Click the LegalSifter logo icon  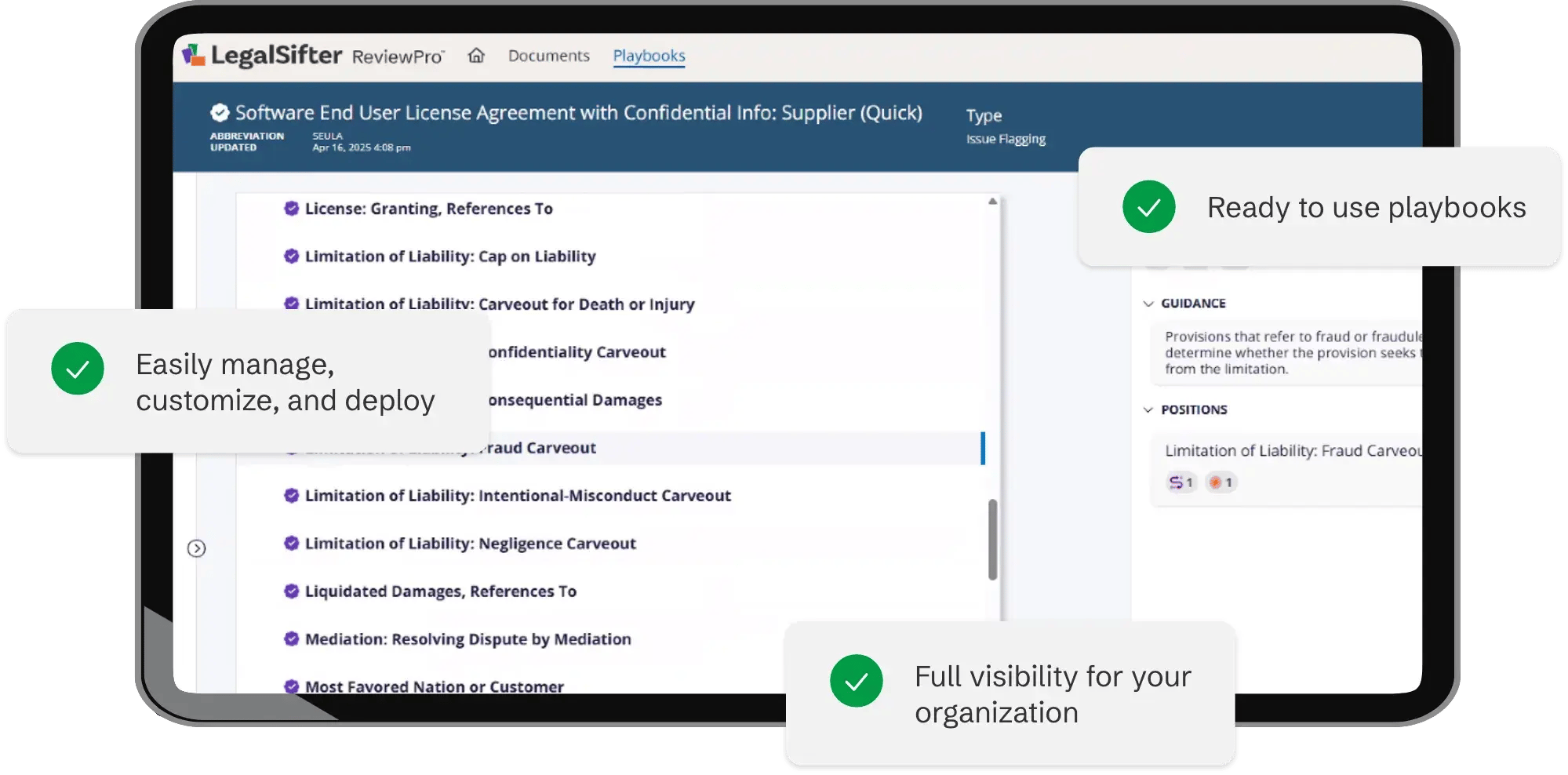[193, 55]
